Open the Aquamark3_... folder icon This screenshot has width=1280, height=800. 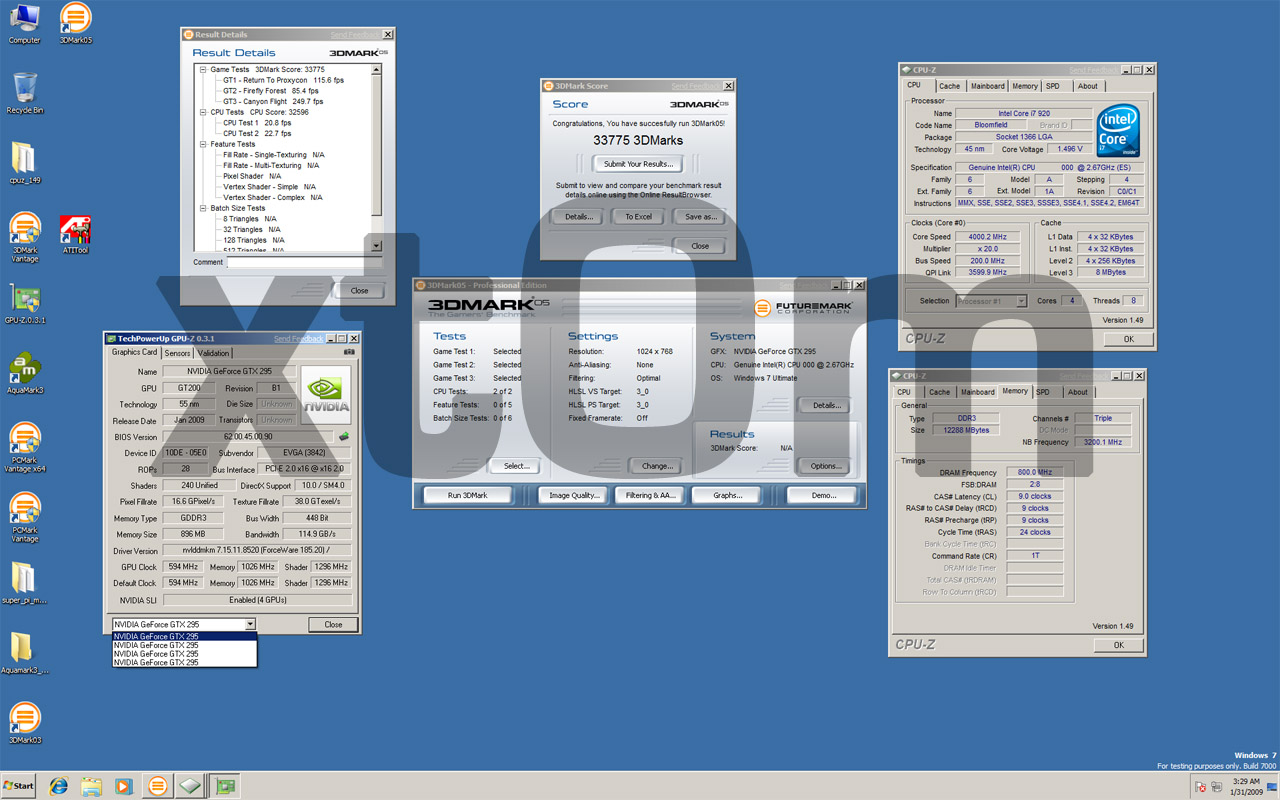point(24,654)
